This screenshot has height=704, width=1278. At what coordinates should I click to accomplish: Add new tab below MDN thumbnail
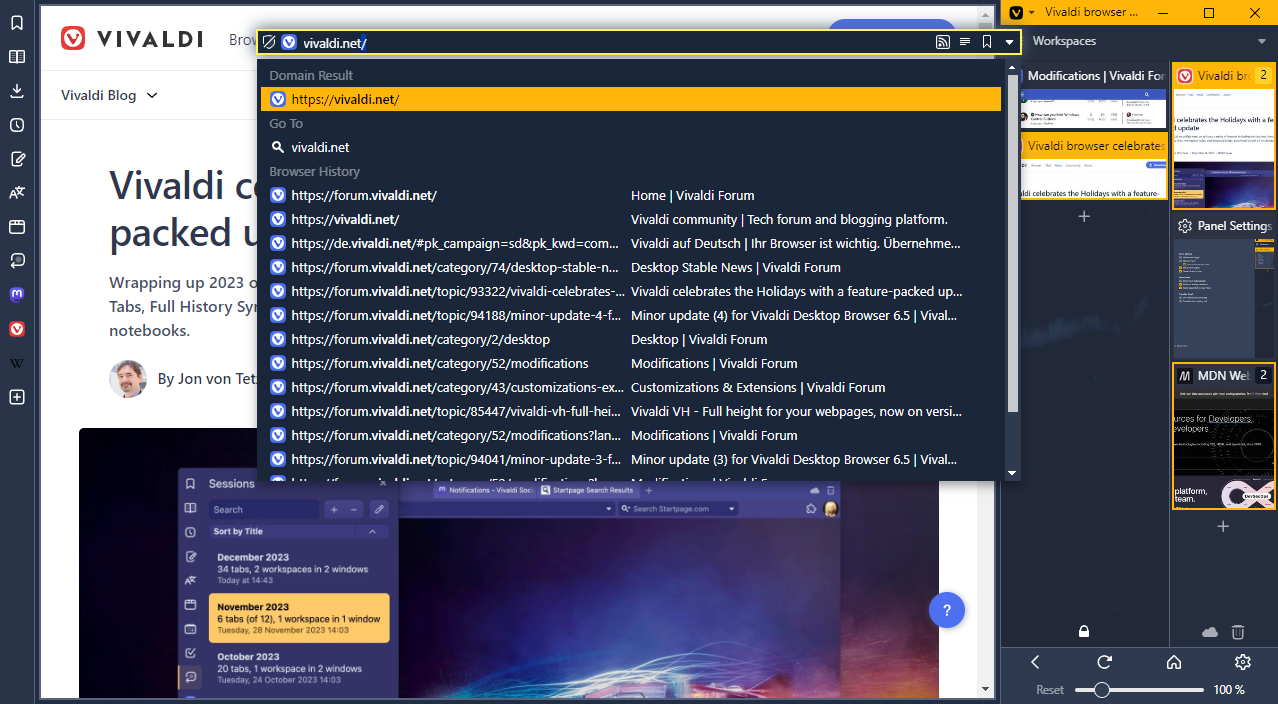(x=1223, y=526)
